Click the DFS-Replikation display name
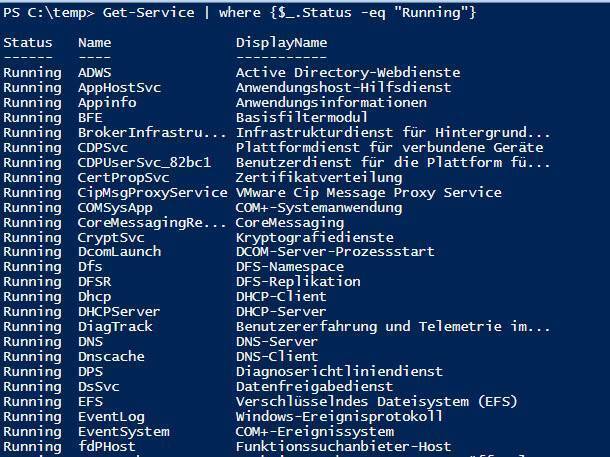This screenshot has width=610, height=457. 298,282
